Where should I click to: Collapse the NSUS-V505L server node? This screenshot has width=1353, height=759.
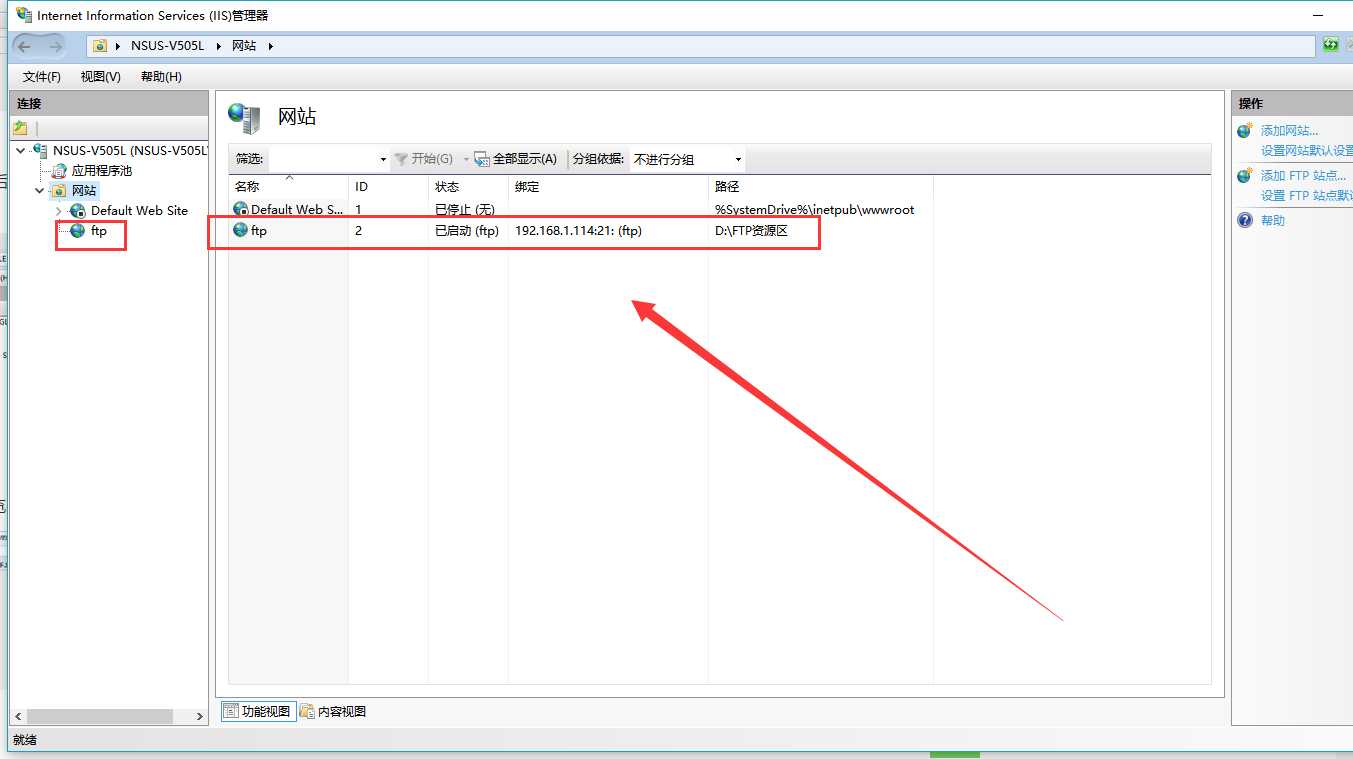click(x=21, y=151)
